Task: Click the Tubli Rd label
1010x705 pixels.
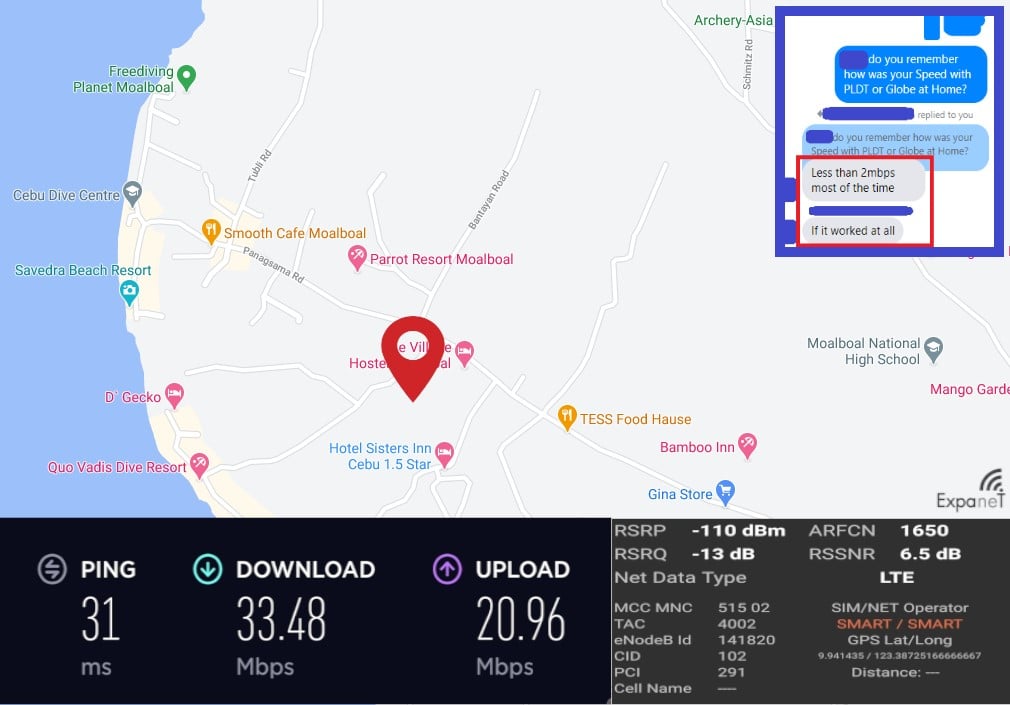Action: coord(260,166)
